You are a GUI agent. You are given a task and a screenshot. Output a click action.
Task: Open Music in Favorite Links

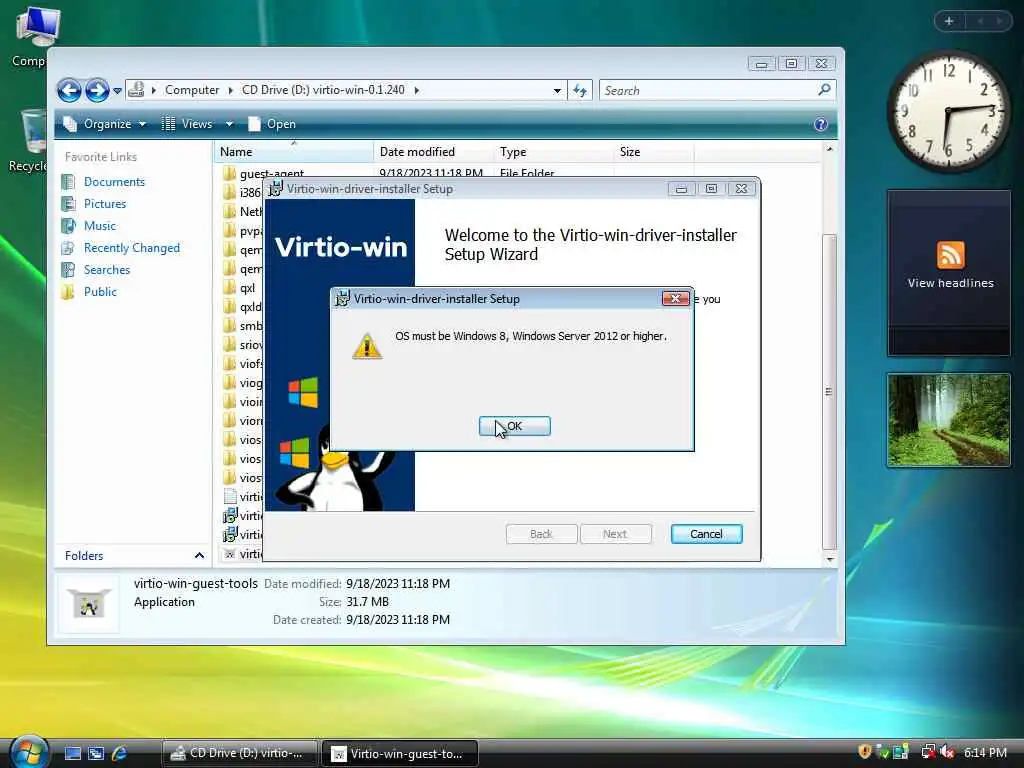(x=99, y=226)
